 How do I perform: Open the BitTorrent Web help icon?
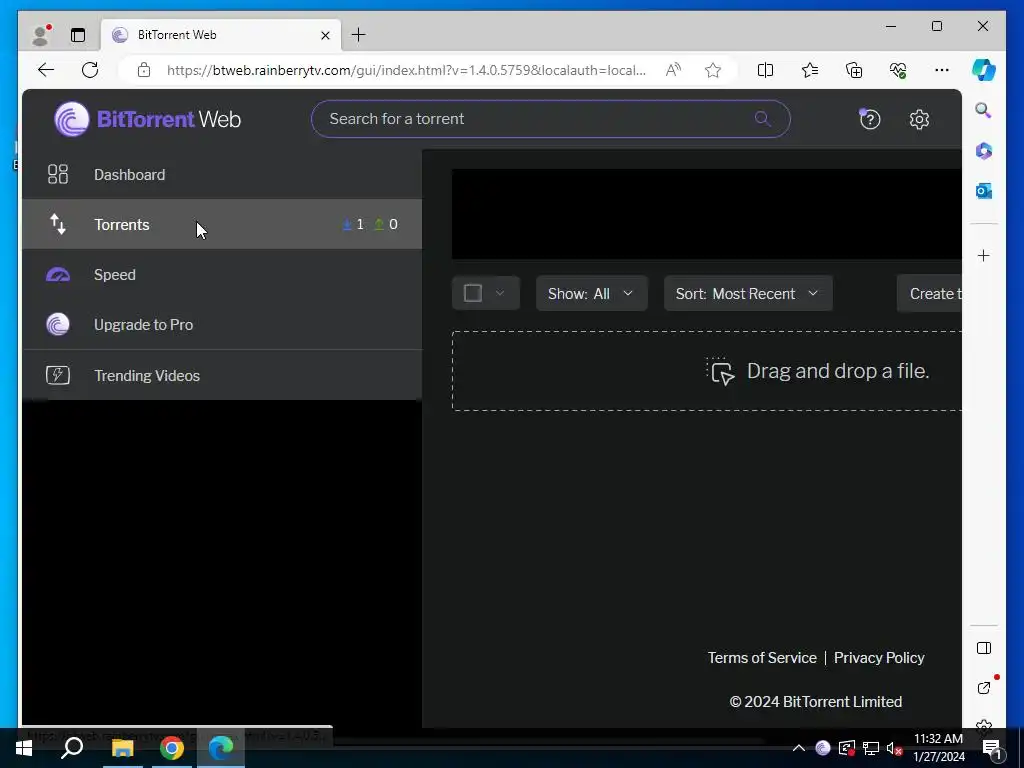869,119
